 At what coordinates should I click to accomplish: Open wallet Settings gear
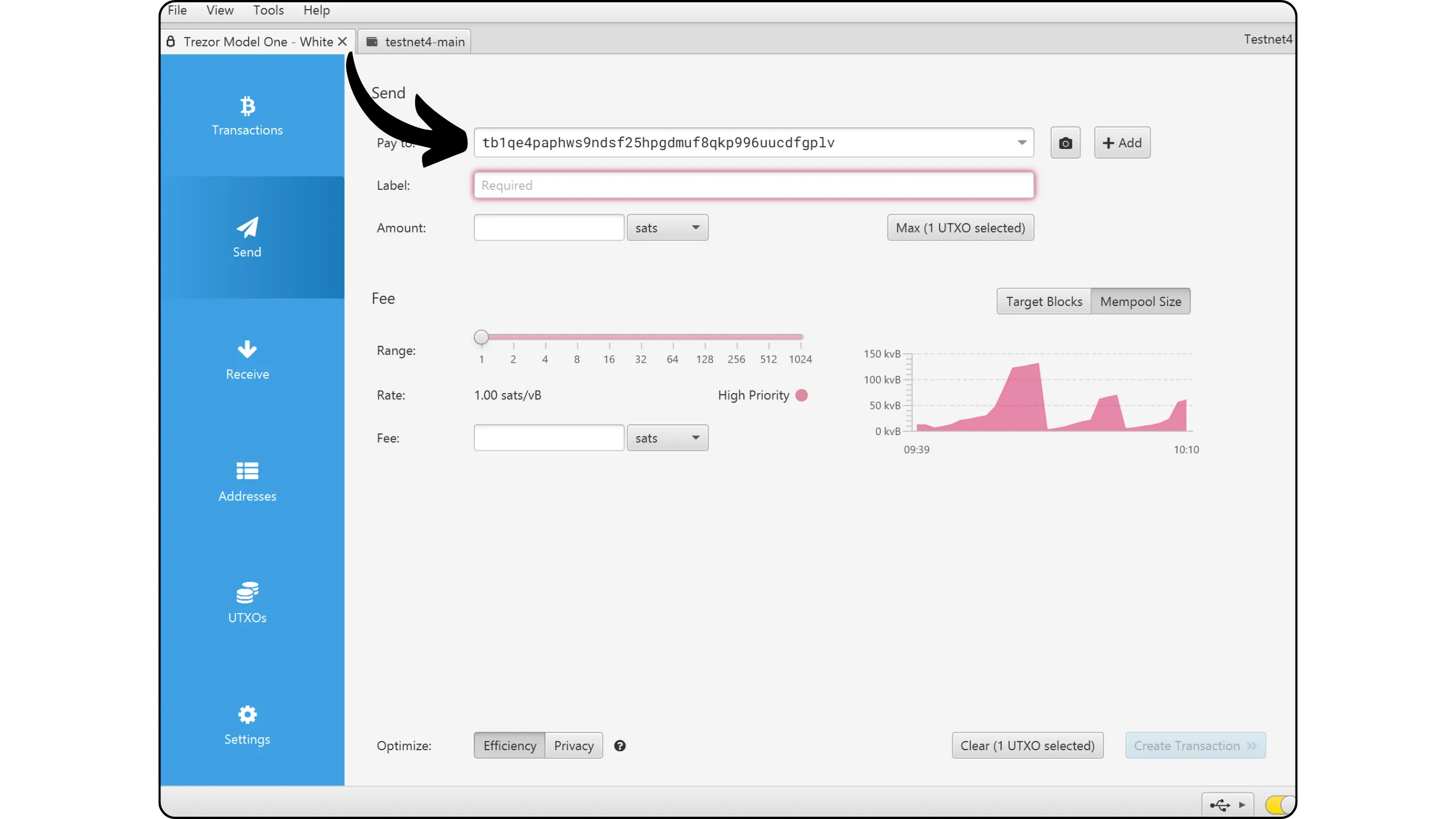click(x=247, y=725)
